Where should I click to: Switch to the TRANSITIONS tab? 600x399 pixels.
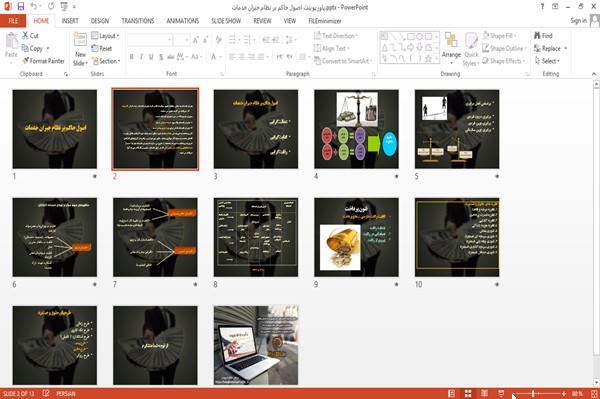pos(138,21)
